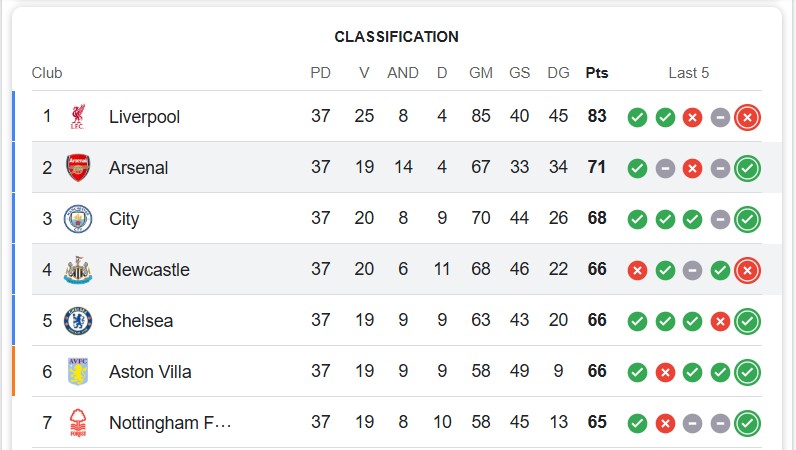This screenshot has width=796, height=450.
Task: Click the Manchester City club crest
Action: pyautogui.click(x=78, y=219)
